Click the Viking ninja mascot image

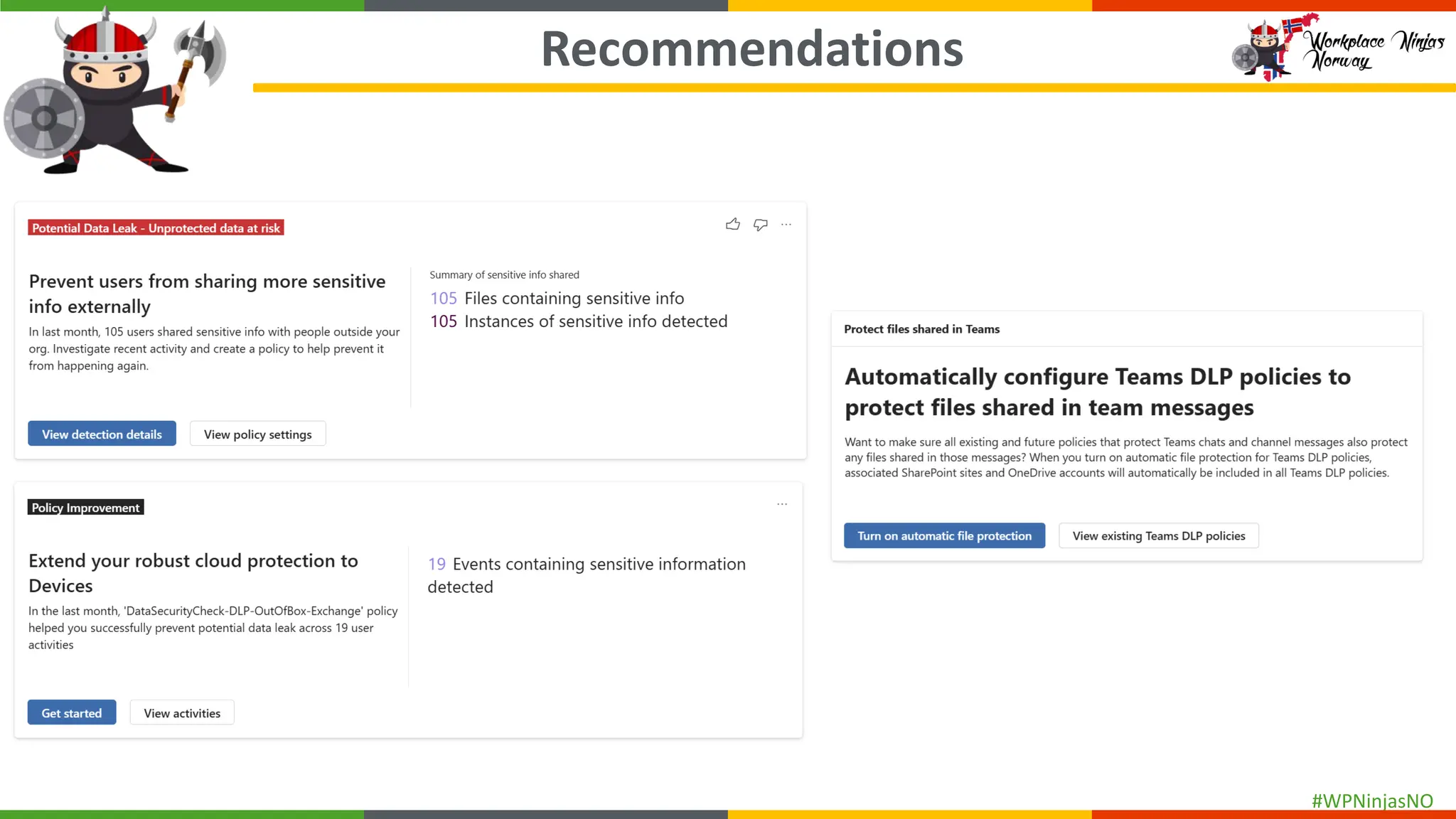click(112, 92)
